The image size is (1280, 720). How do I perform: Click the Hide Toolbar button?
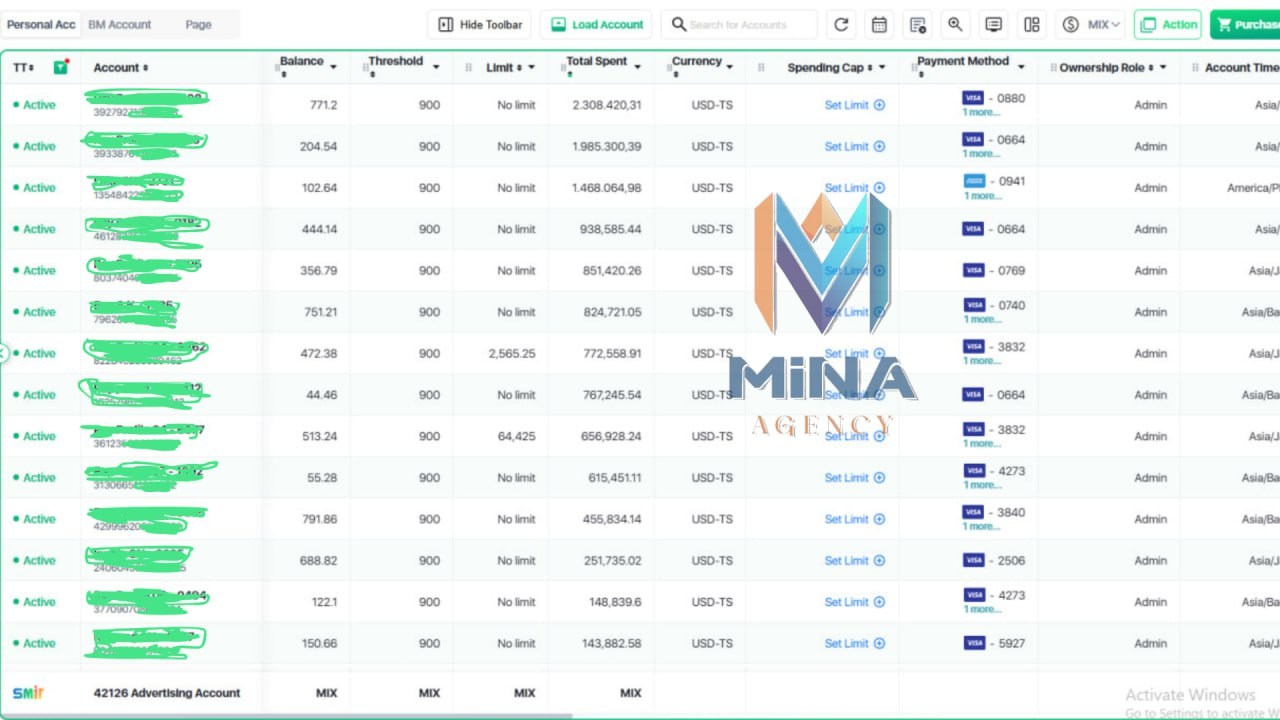pos(480,25)
